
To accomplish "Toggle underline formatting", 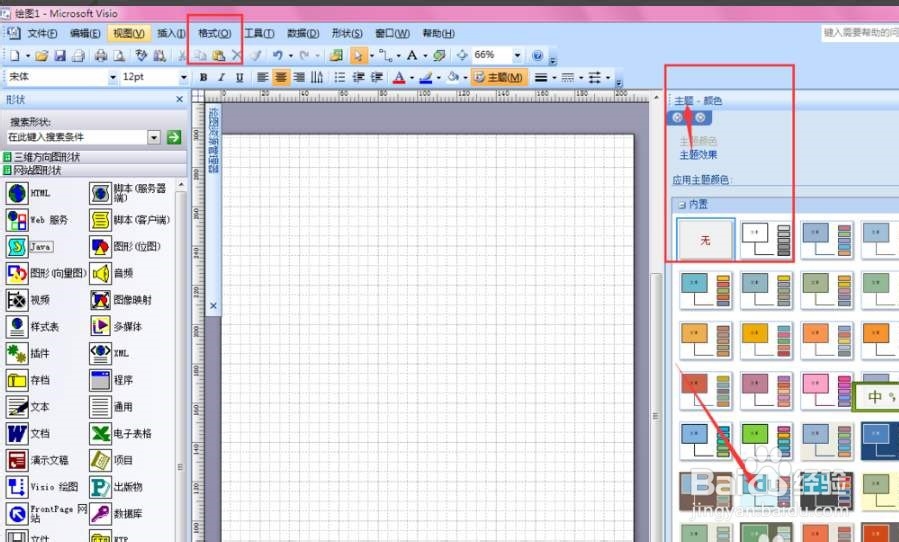I will [240, 77].
